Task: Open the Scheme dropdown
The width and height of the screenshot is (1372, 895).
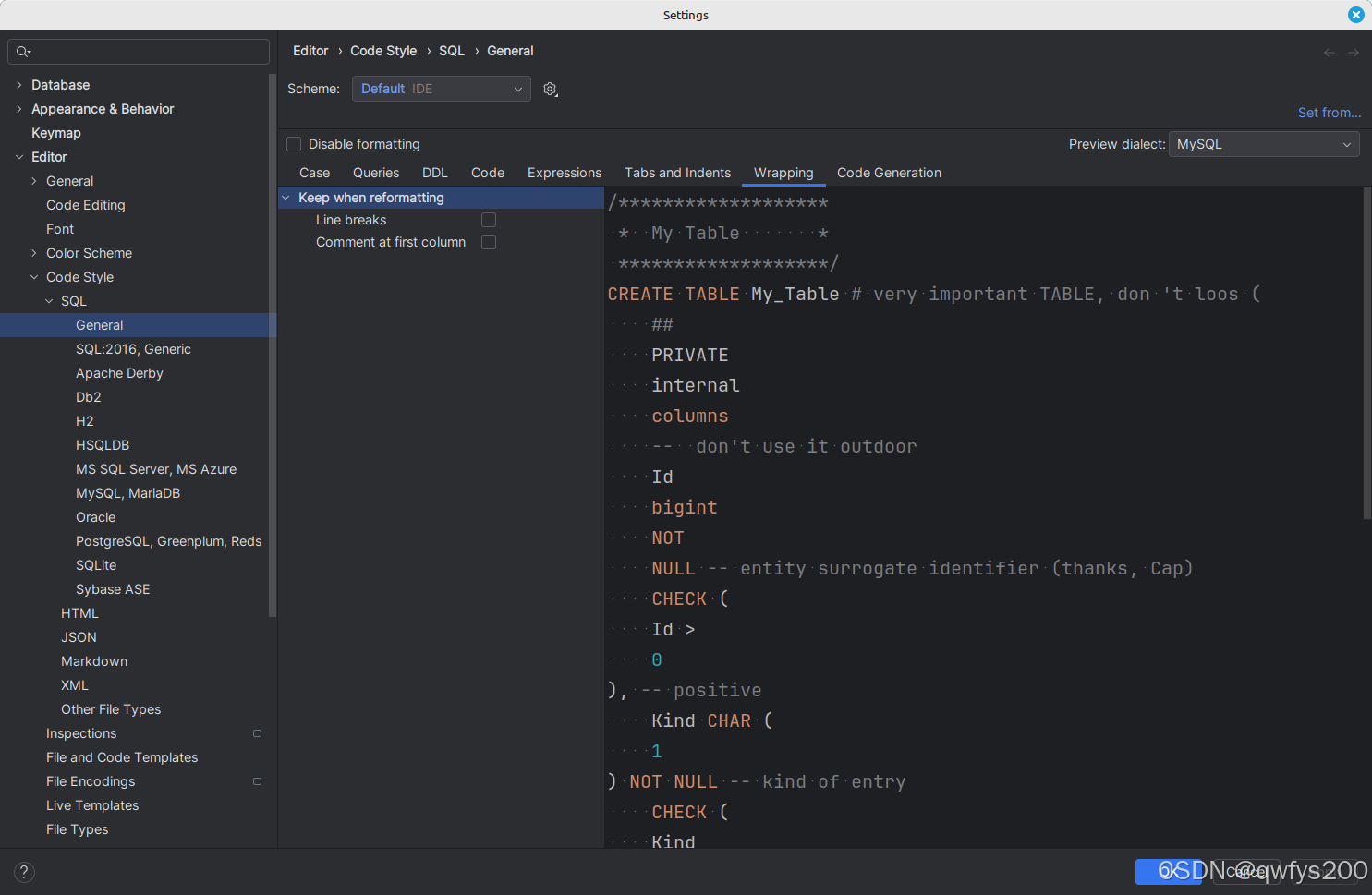Action: 442,89
